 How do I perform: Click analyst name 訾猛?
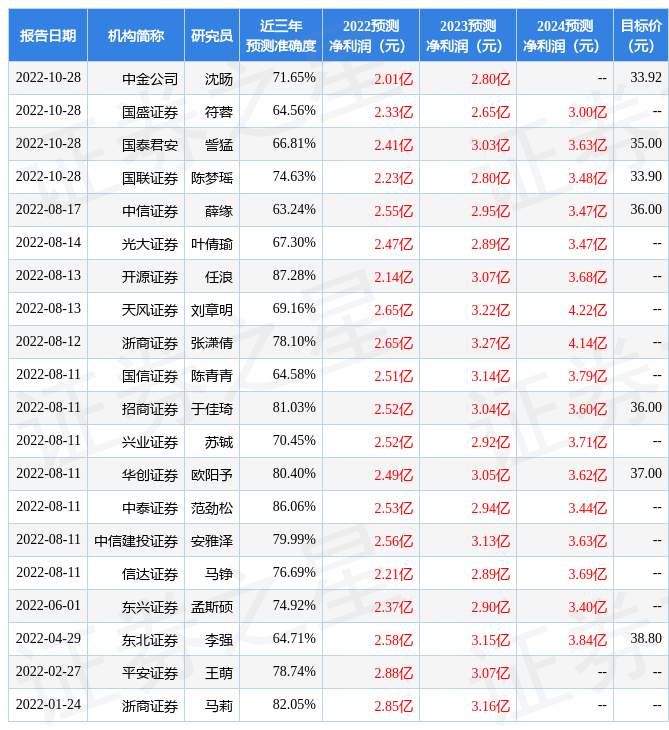coord(219,145)
